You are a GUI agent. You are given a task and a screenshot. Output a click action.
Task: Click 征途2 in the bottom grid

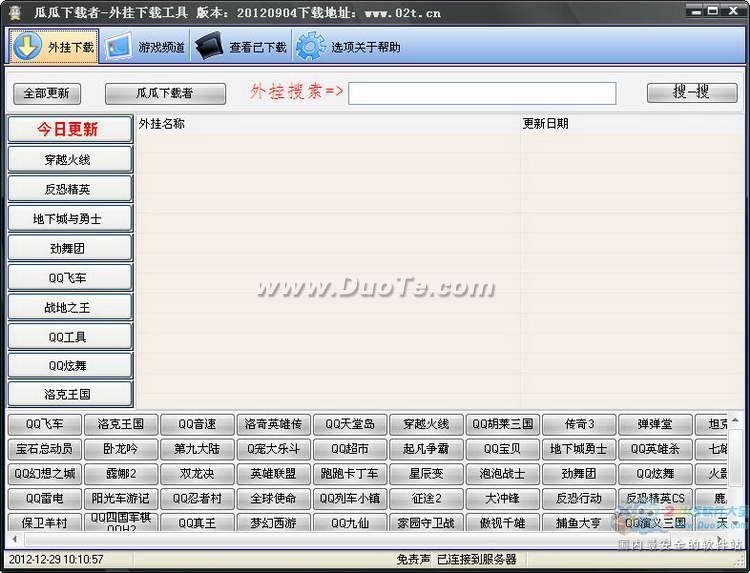426,499
